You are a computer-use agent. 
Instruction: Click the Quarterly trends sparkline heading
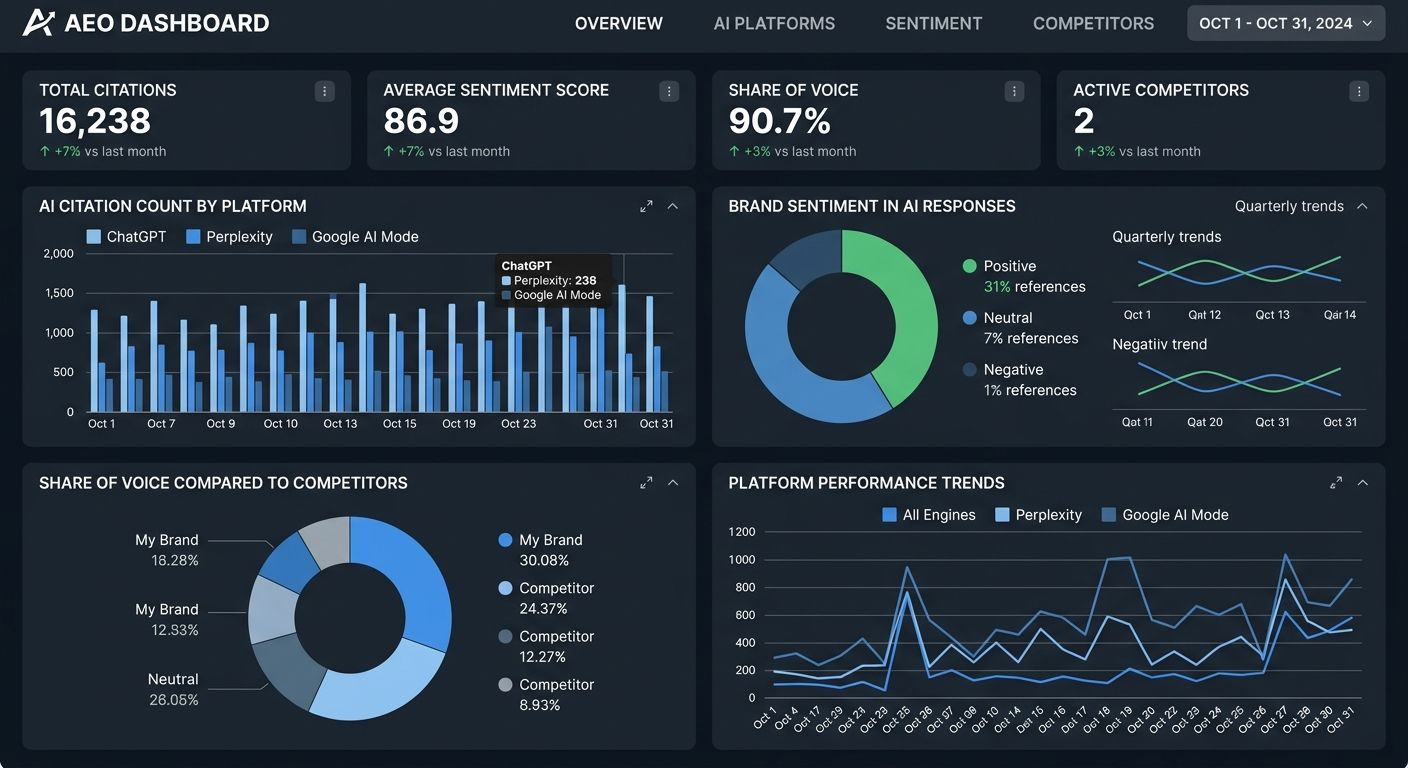click(1167, 237)
